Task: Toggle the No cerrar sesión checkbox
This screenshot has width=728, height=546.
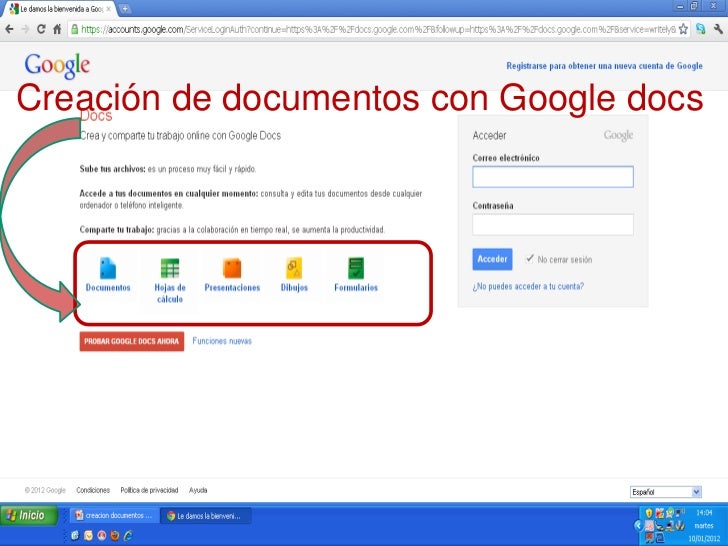Action: [530, 259]
